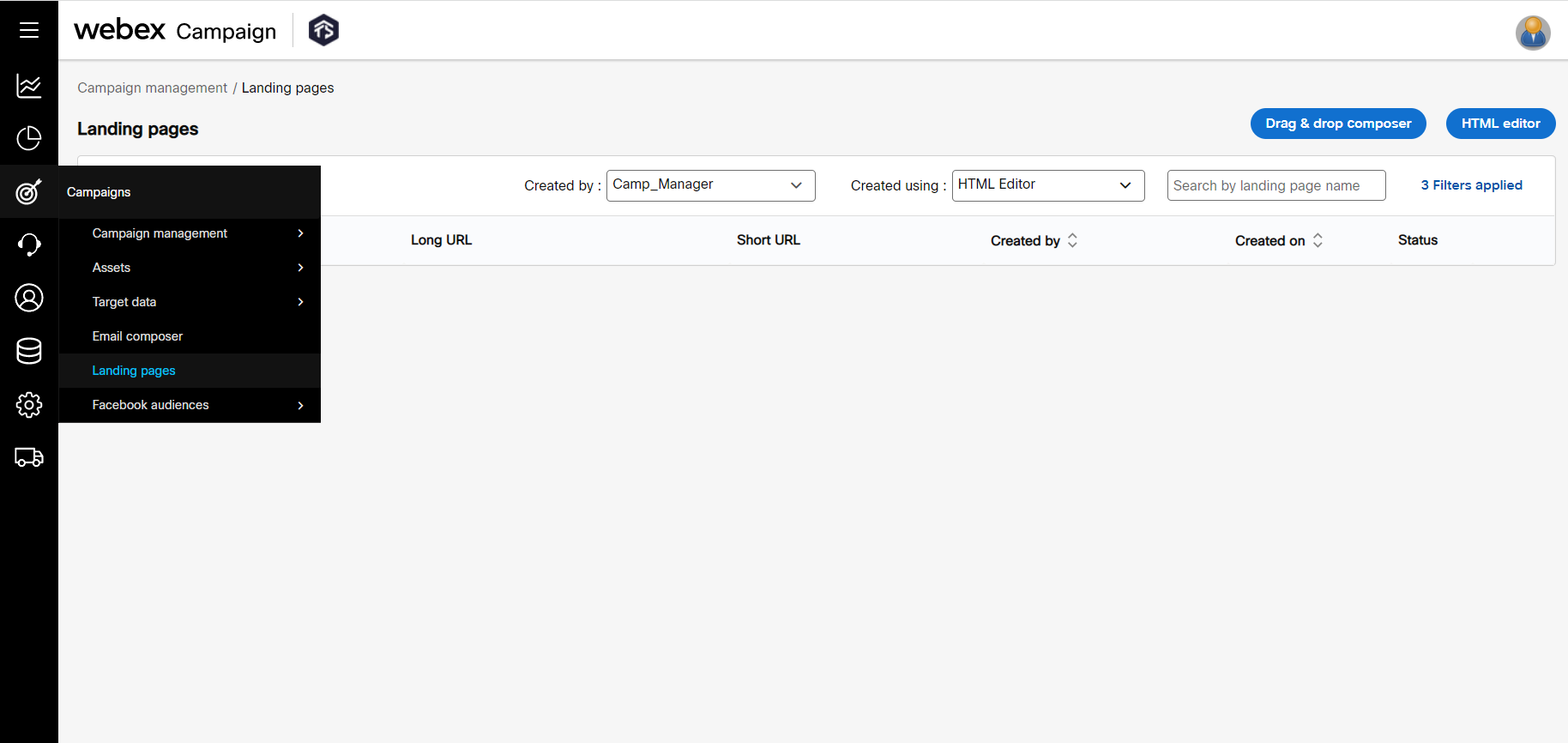
Task: Open the user profile circle icon
Action: click(29, 298)
